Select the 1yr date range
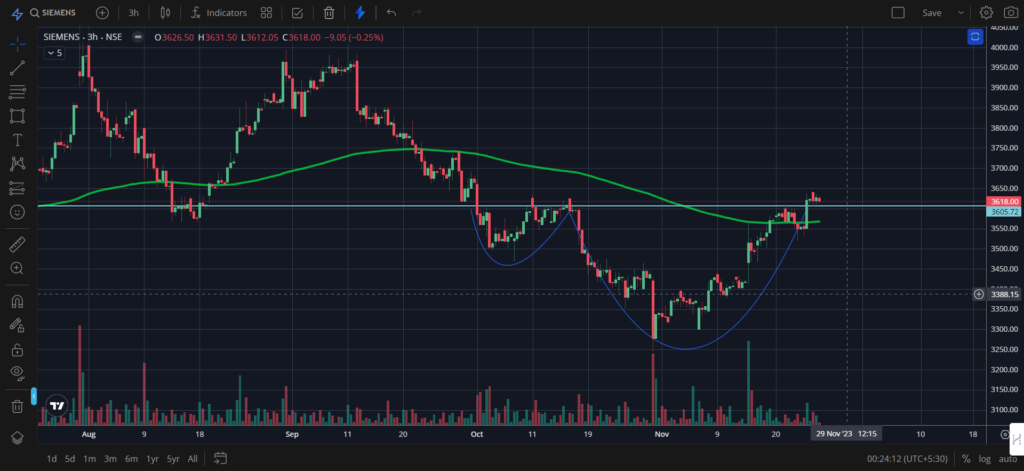 (152, 459)
